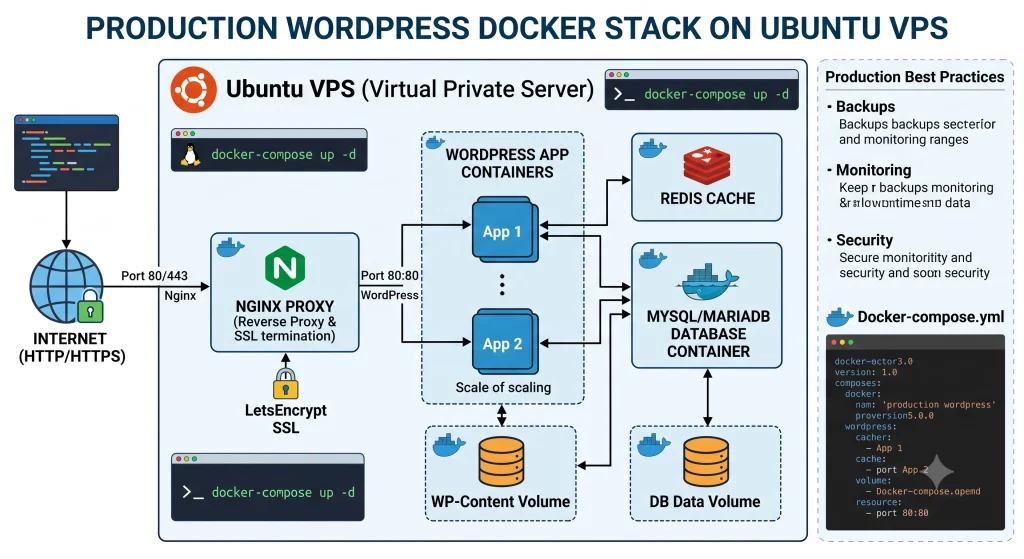The height and width of the screenshot is (559, 1024).
Task: Click the DB Data Volume database cylinder
Action: pos(705,462)
